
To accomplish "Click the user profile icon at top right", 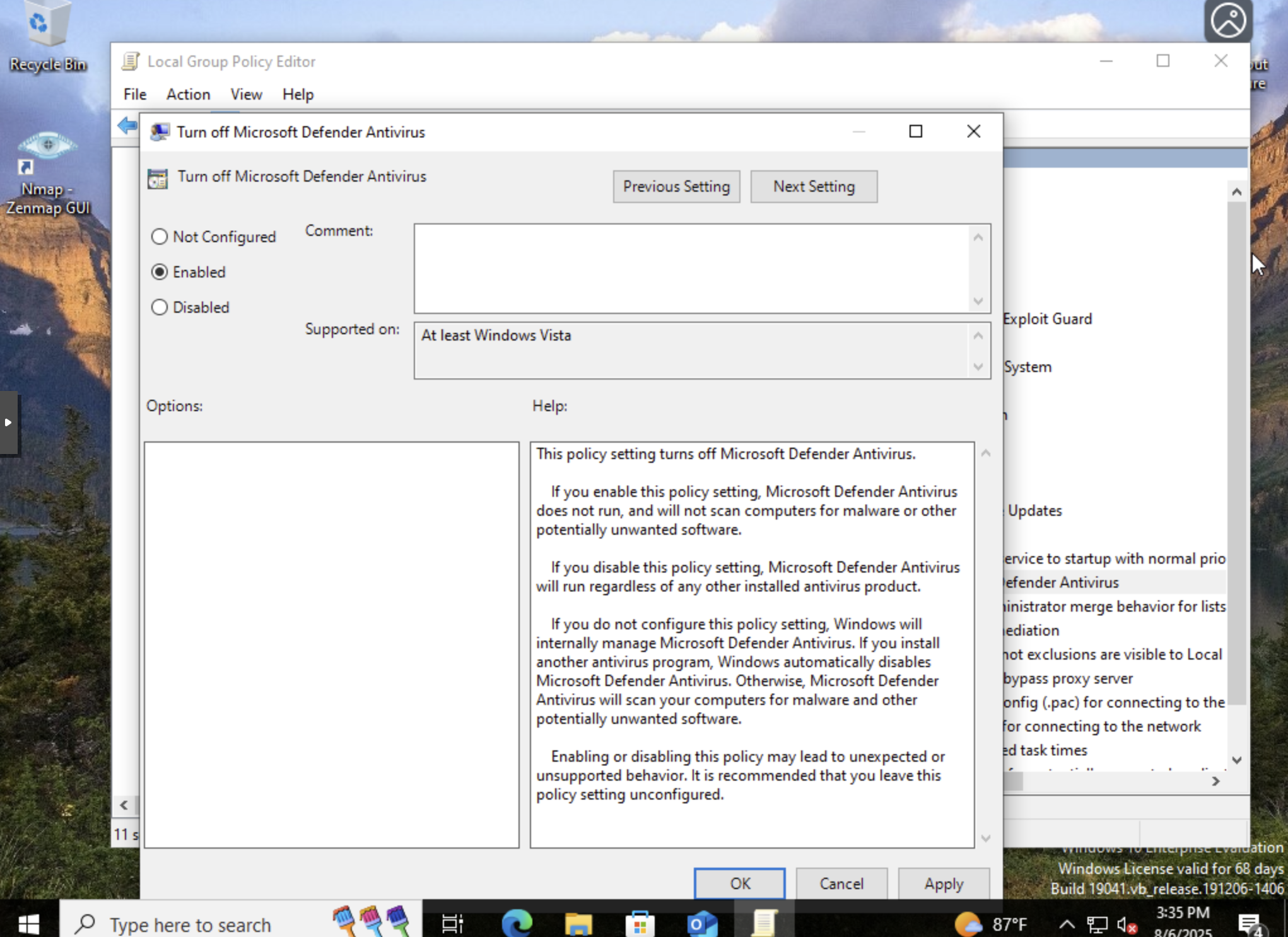I will point(1228,21).
